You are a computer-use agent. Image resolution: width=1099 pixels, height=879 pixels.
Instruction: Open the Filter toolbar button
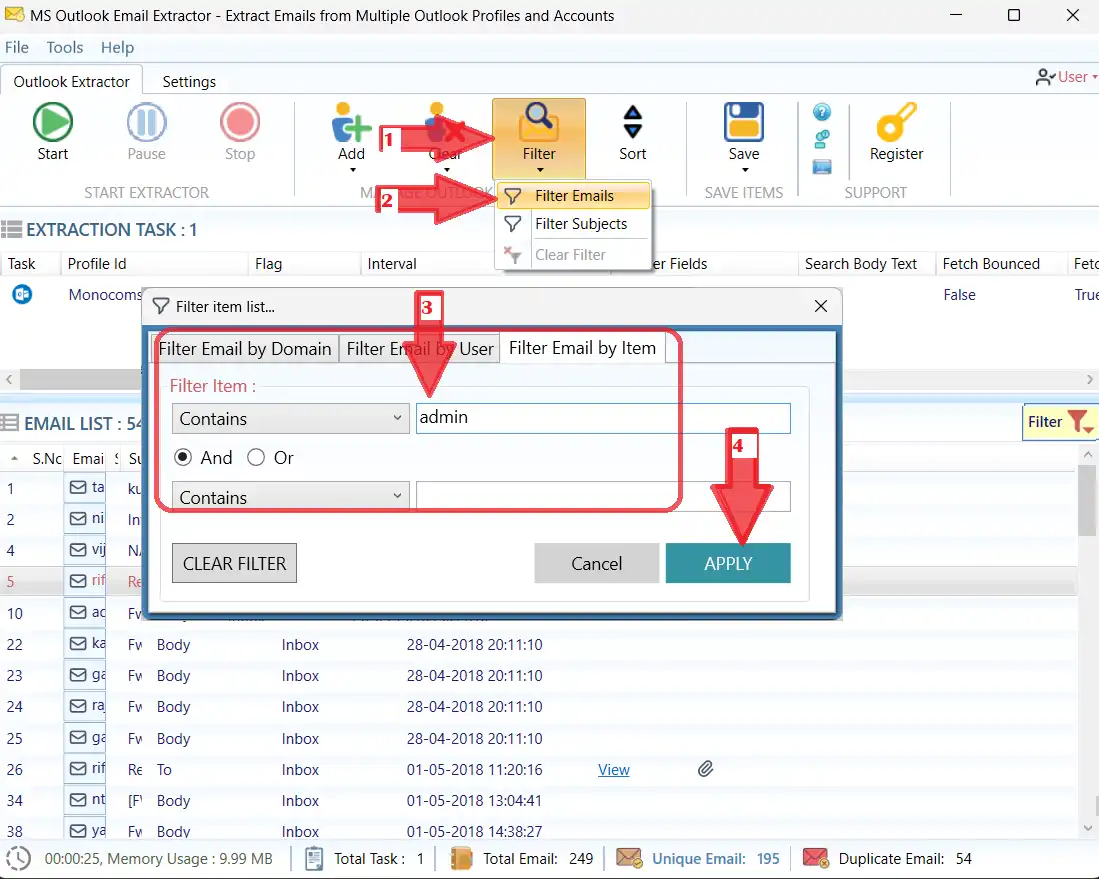point(538,139)
